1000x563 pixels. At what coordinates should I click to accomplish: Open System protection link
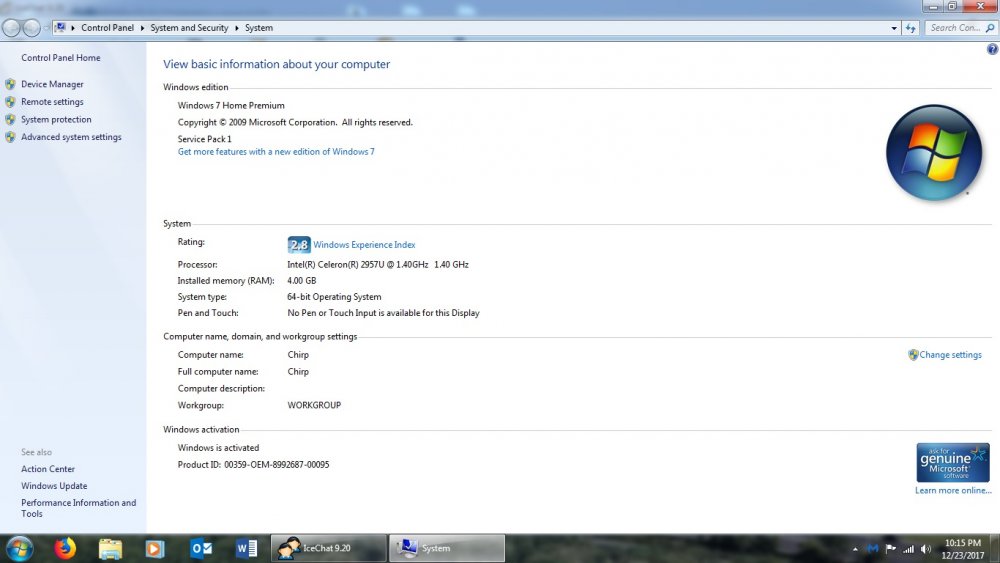pos(56,119)
